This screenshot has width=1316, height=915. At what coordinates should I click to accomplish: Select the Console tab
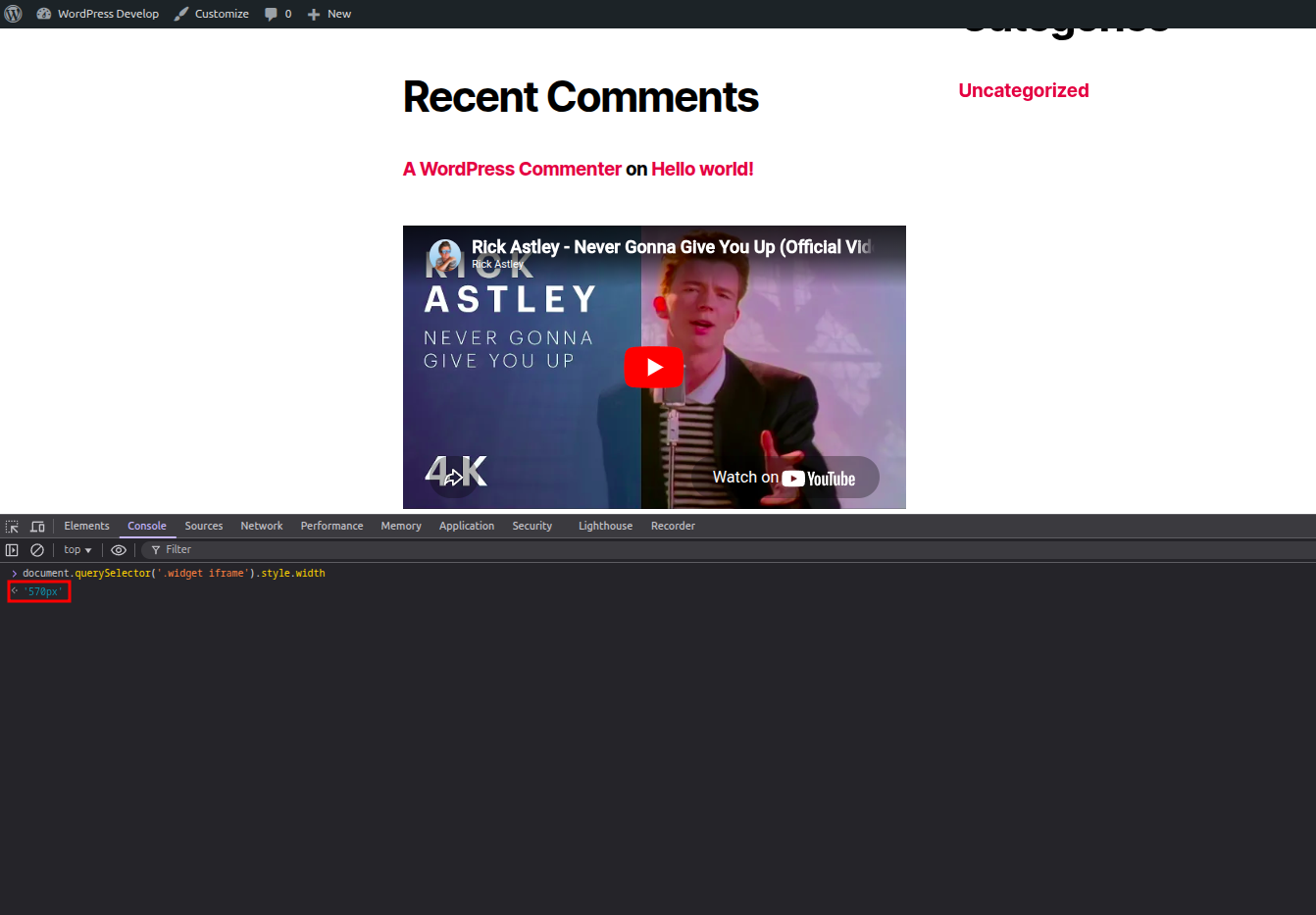[x=147, y=527]
